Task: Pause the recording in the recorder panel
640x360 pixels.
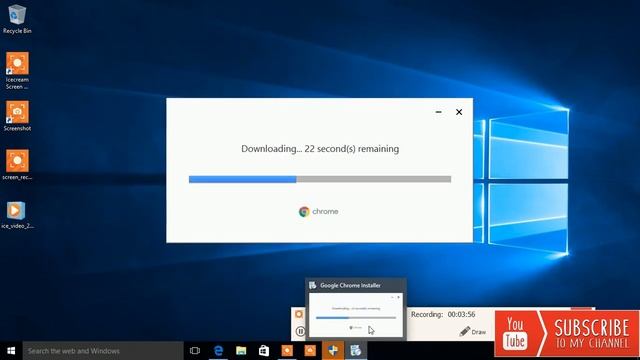Action: [x=300, y=331]
